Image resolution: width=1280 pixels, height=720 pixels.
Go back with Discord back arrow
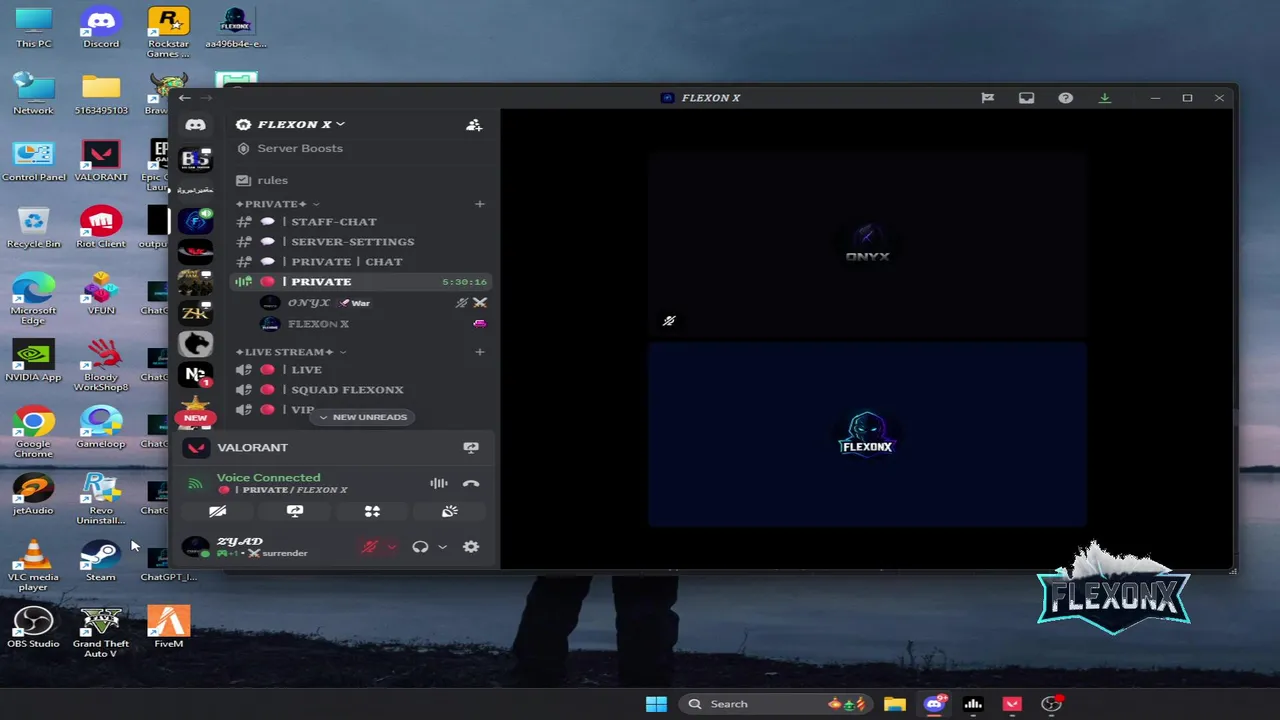click(184, 98)
